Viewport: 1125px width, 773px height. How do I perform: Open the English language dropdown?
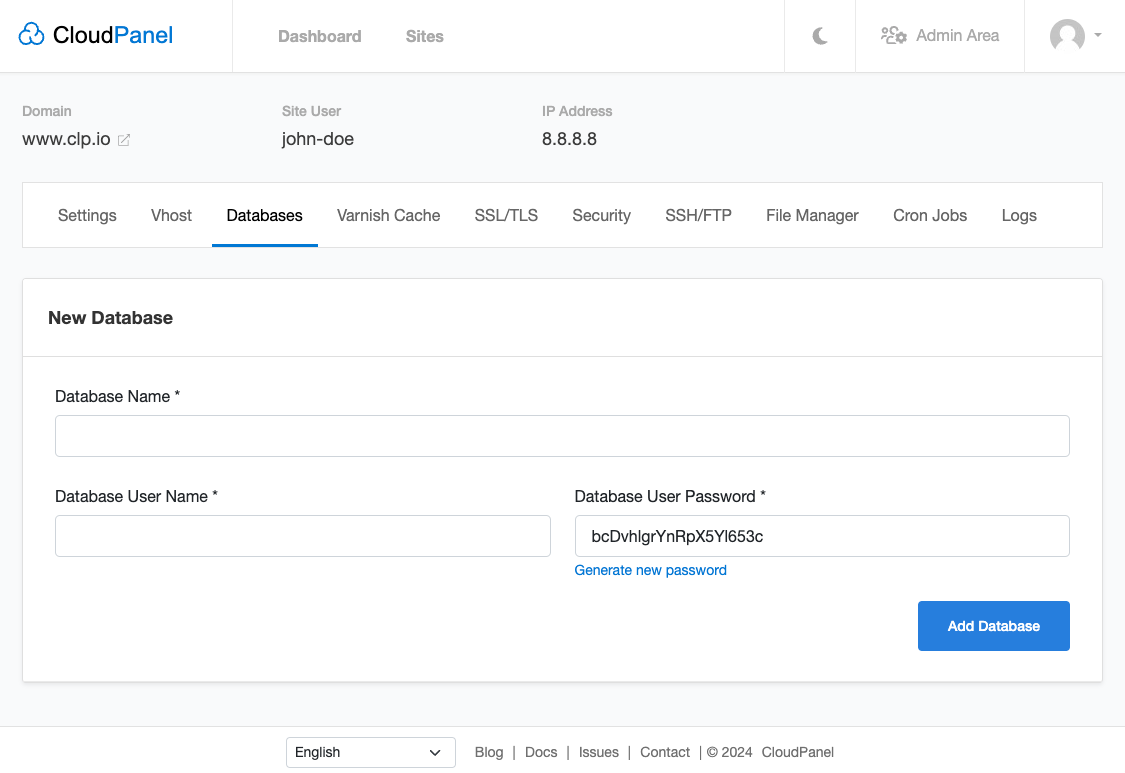pyautogui.click(x=370, y=752)
